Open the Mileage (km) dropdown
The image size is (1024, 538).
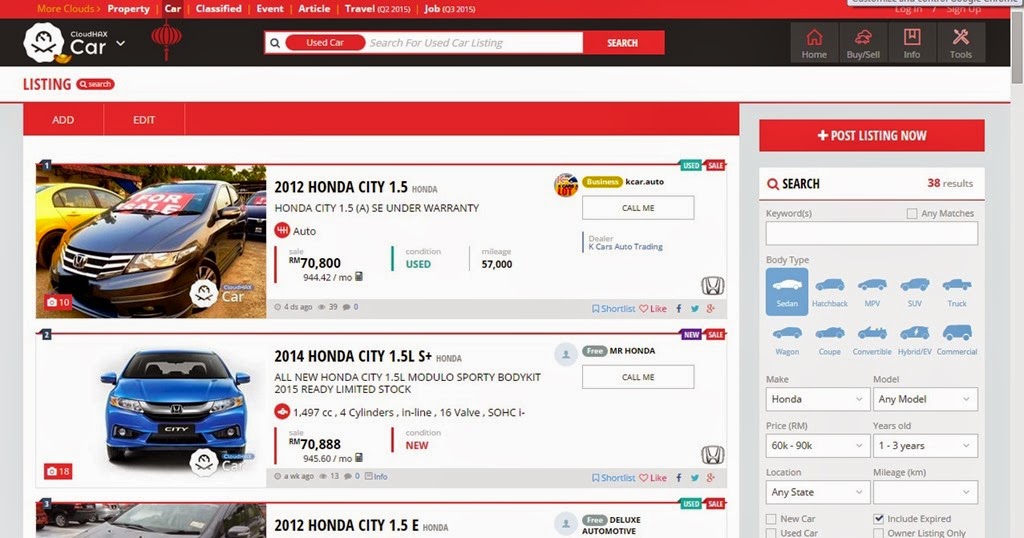(x=925, y=492)
